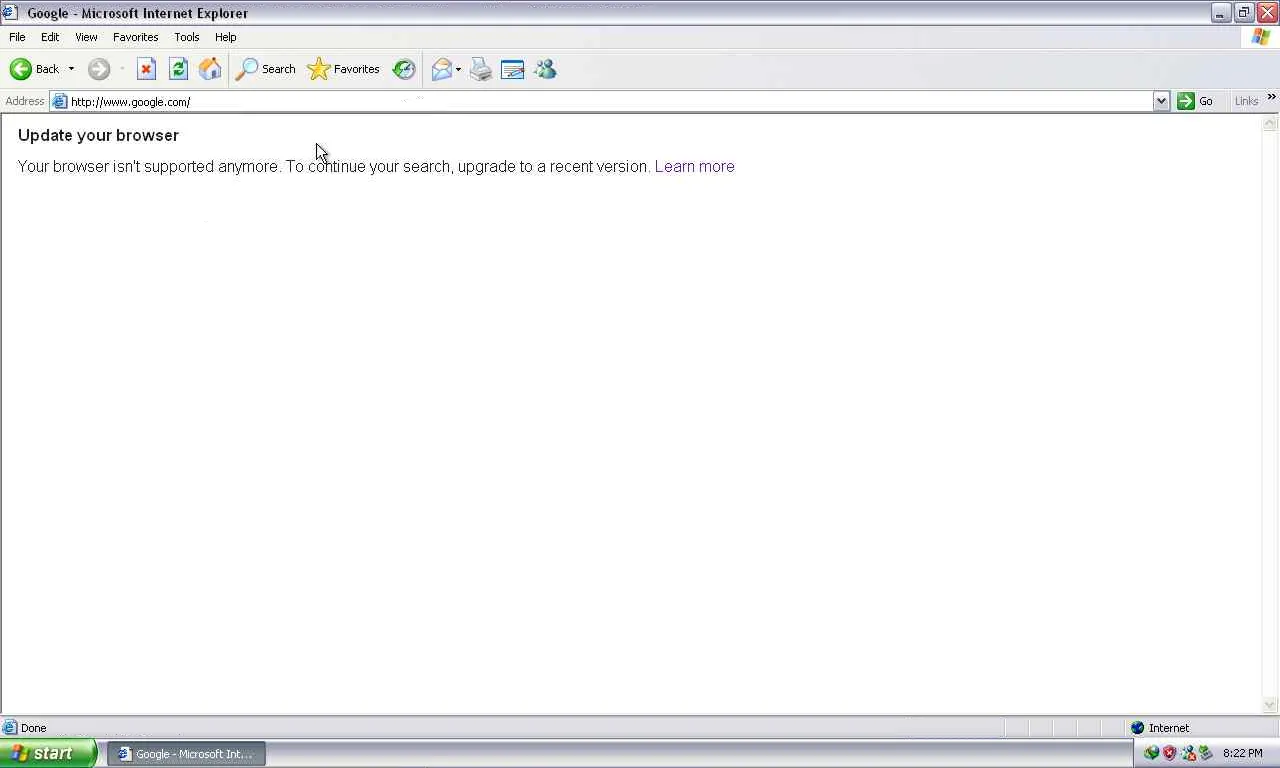This screenshot has height=768, width=1280.
Task: Minimize the Internet Explorer window
Action: tap(1221, 13)
